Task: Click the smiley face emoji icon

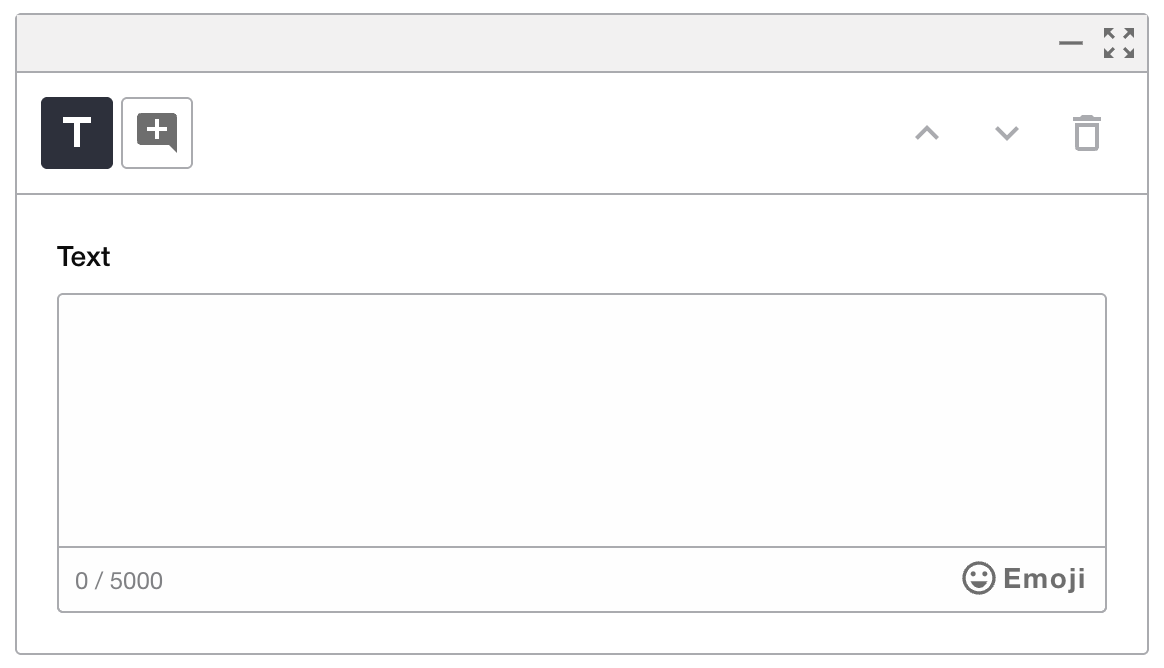Action: pos(978,578)
